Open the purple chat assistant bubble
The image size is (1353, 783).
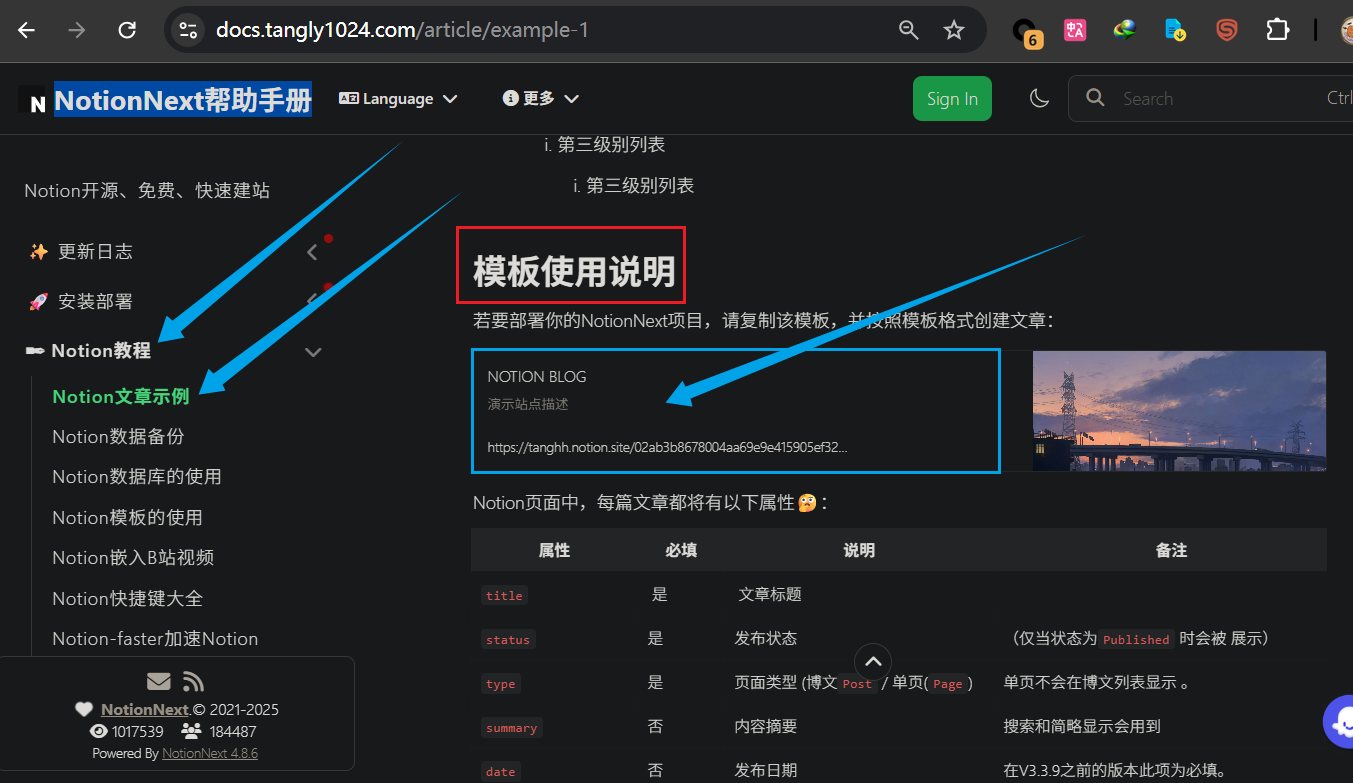pos(1340,720)
